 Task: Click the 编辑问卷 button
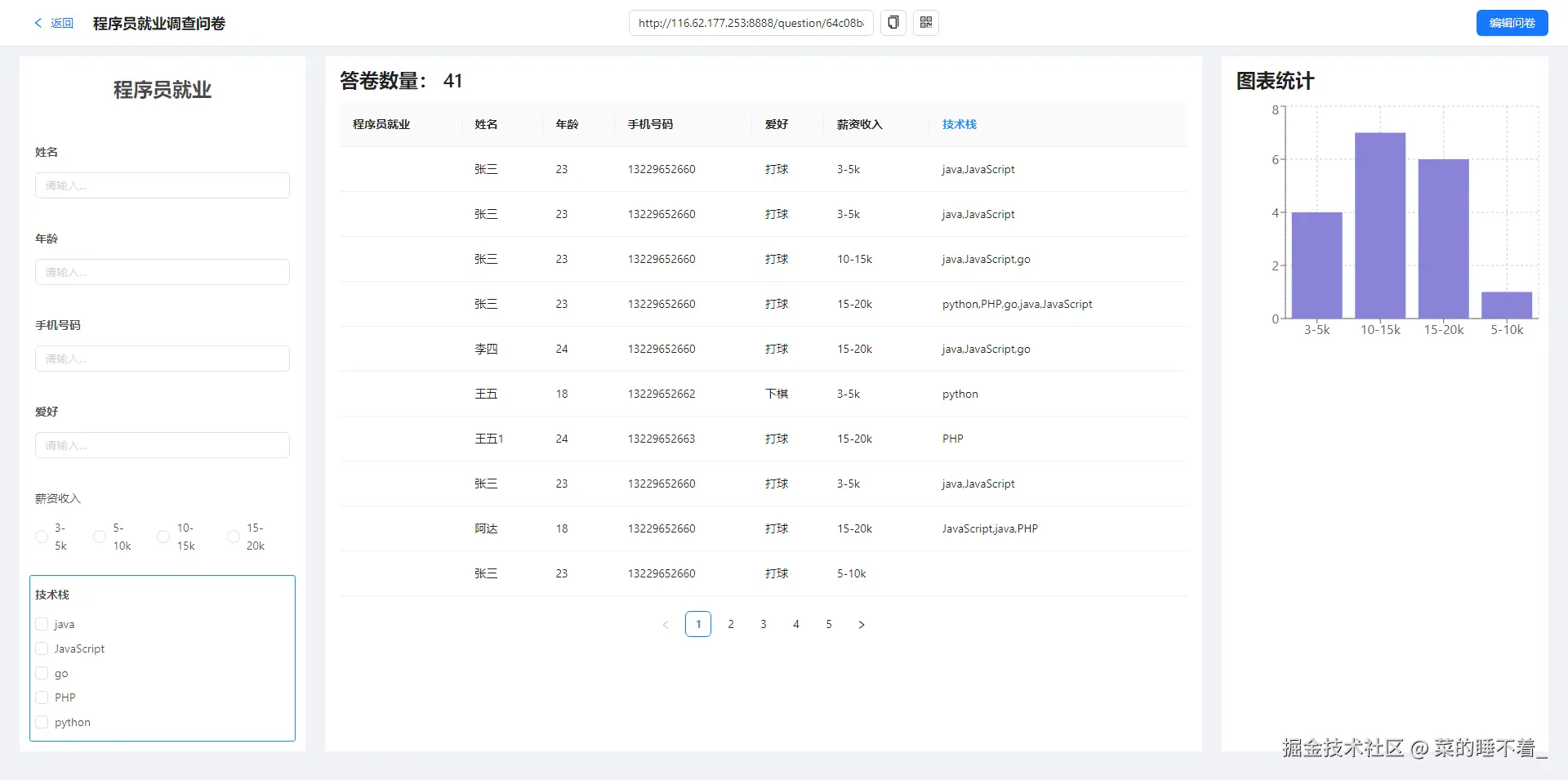click(1512, 23)
